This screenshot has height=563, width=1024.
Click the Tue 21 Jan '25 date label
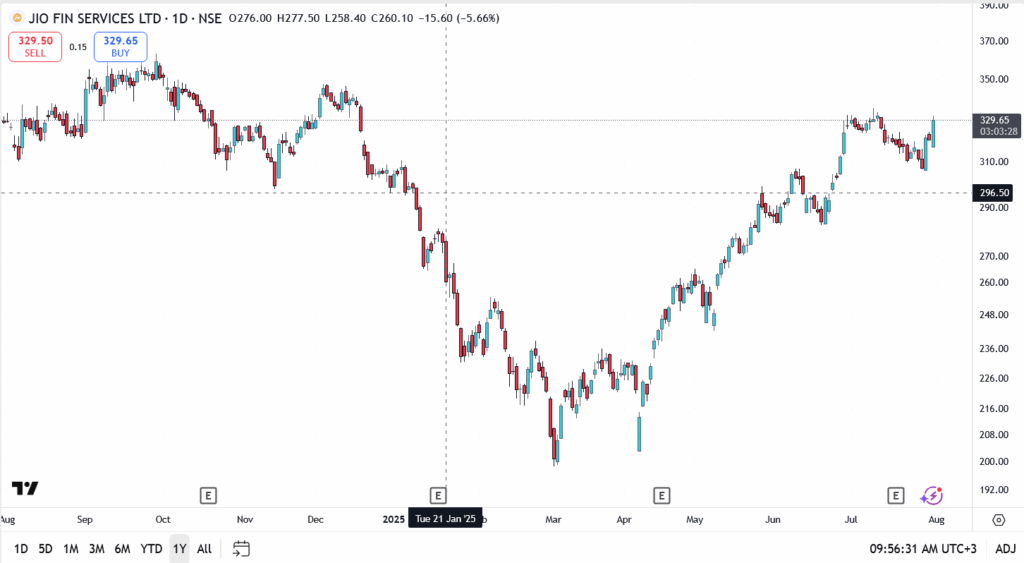445,518
